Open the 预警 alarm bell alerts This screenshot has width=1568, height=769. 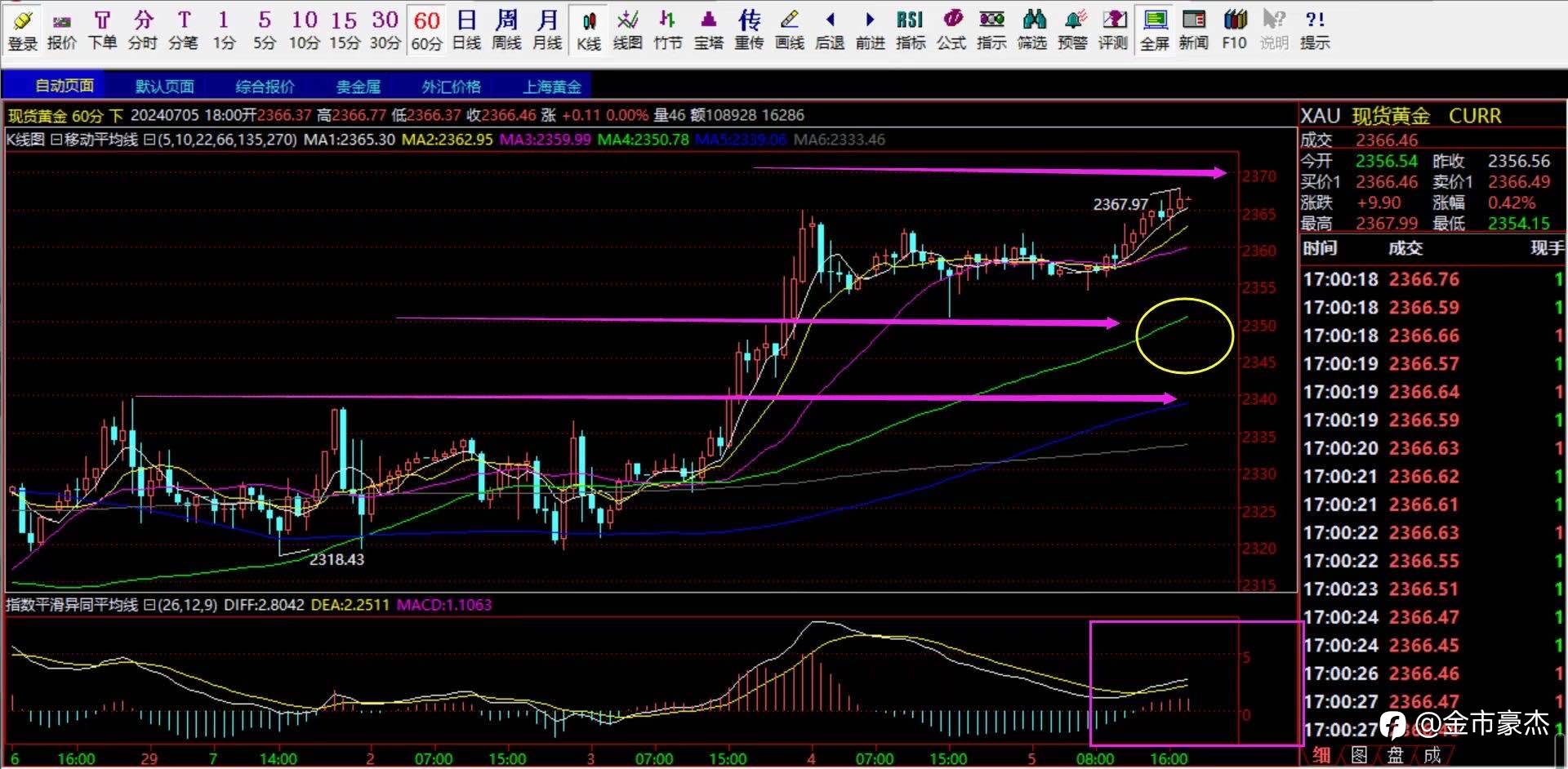click(x=1072, y=30)
